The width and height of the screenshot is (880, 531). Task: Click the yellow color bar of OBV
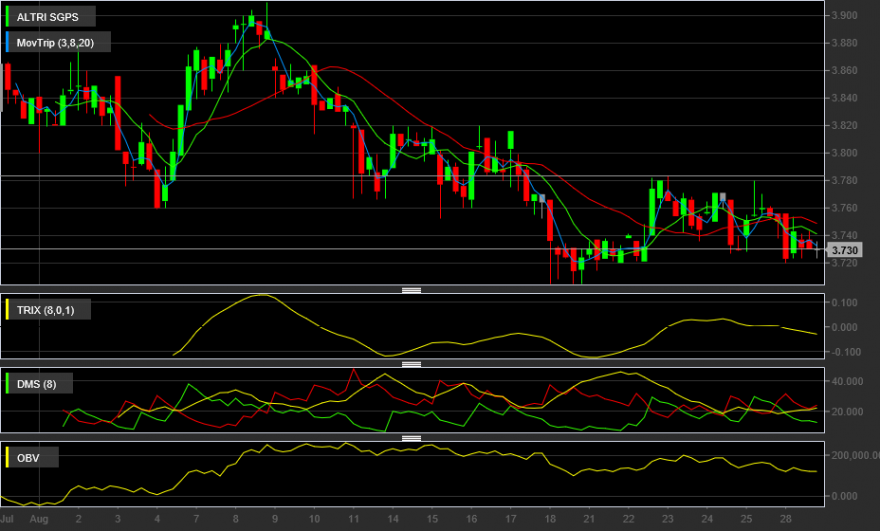pyautogui.click(x=7, y=458)
